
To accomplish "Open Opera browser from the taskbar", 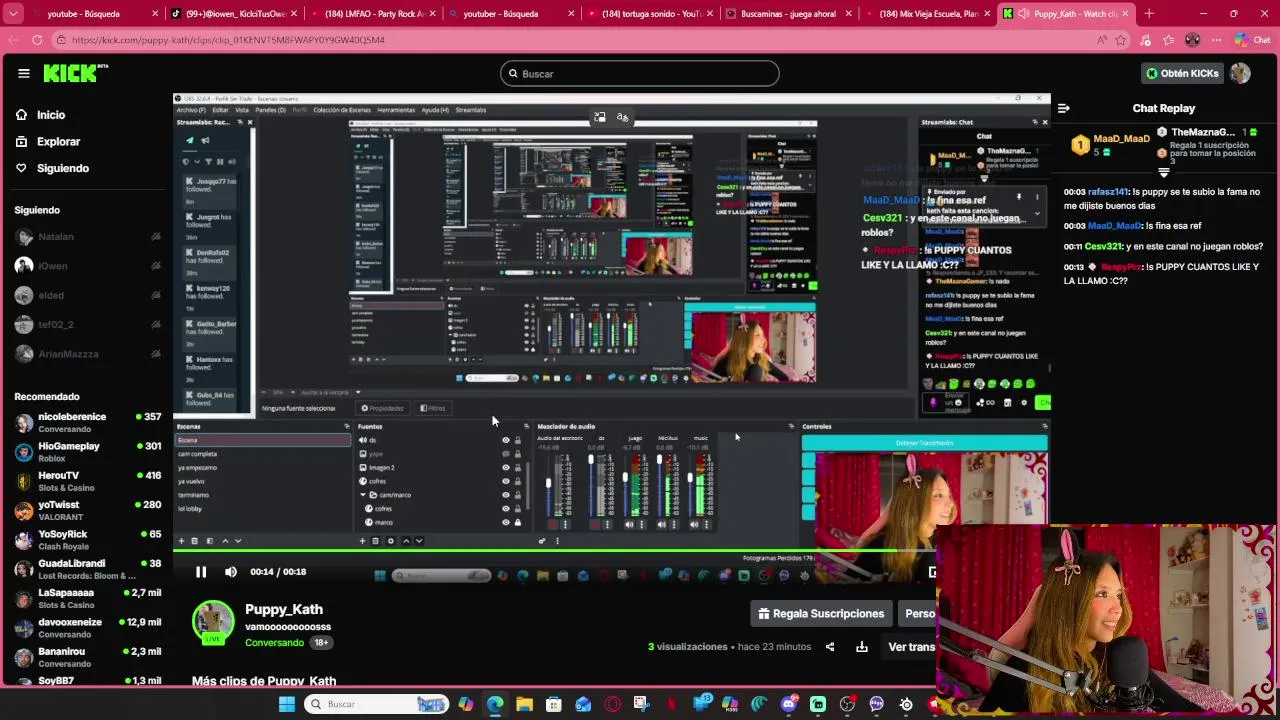I will click(x=612, y=704).
